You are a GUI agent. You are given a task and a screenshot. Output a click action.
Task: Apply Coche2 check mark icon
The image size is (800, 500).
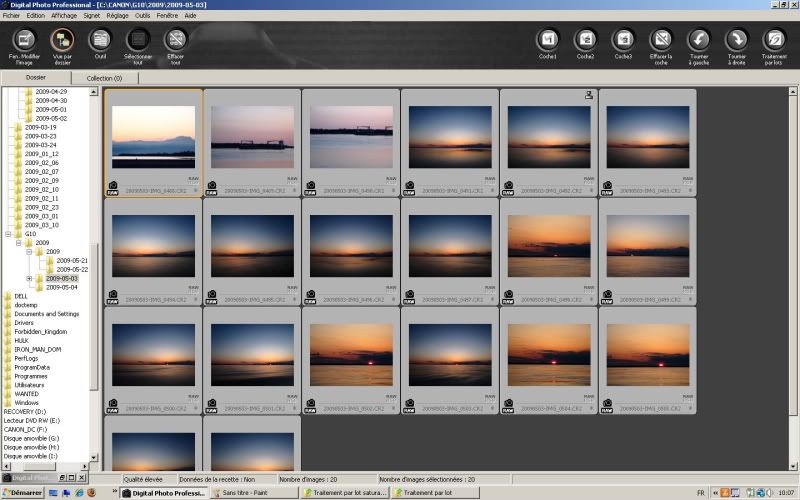tap(585, 40)
